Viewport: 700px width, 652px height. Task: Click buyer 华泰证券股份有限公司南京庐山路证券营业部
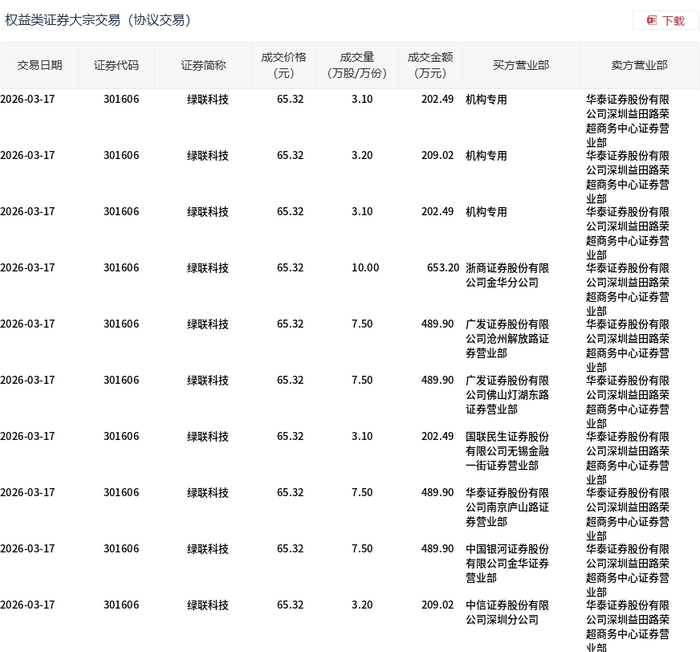pos(507,507)
